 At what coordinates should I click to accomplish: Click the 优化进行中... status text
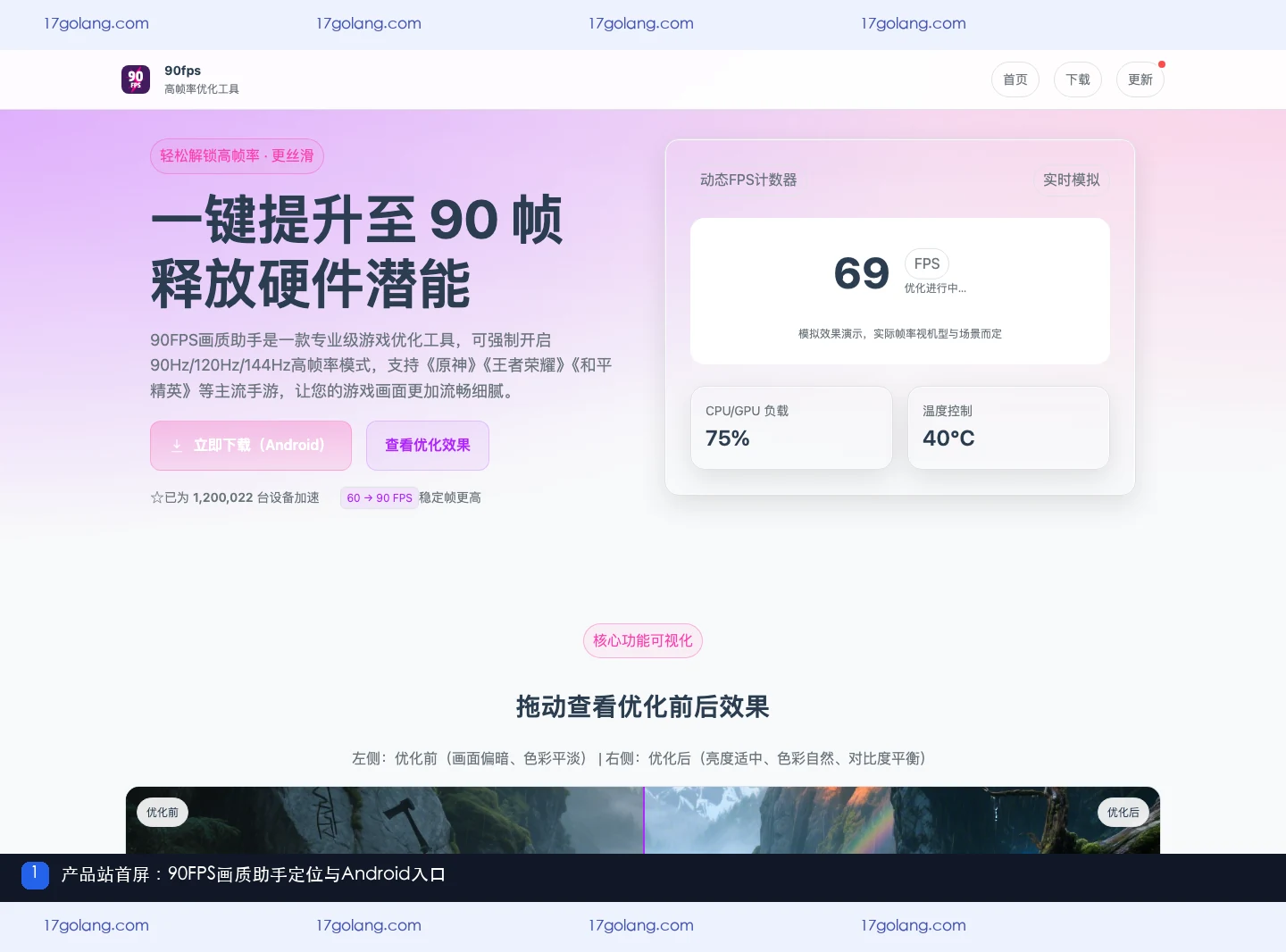[935, 288]
